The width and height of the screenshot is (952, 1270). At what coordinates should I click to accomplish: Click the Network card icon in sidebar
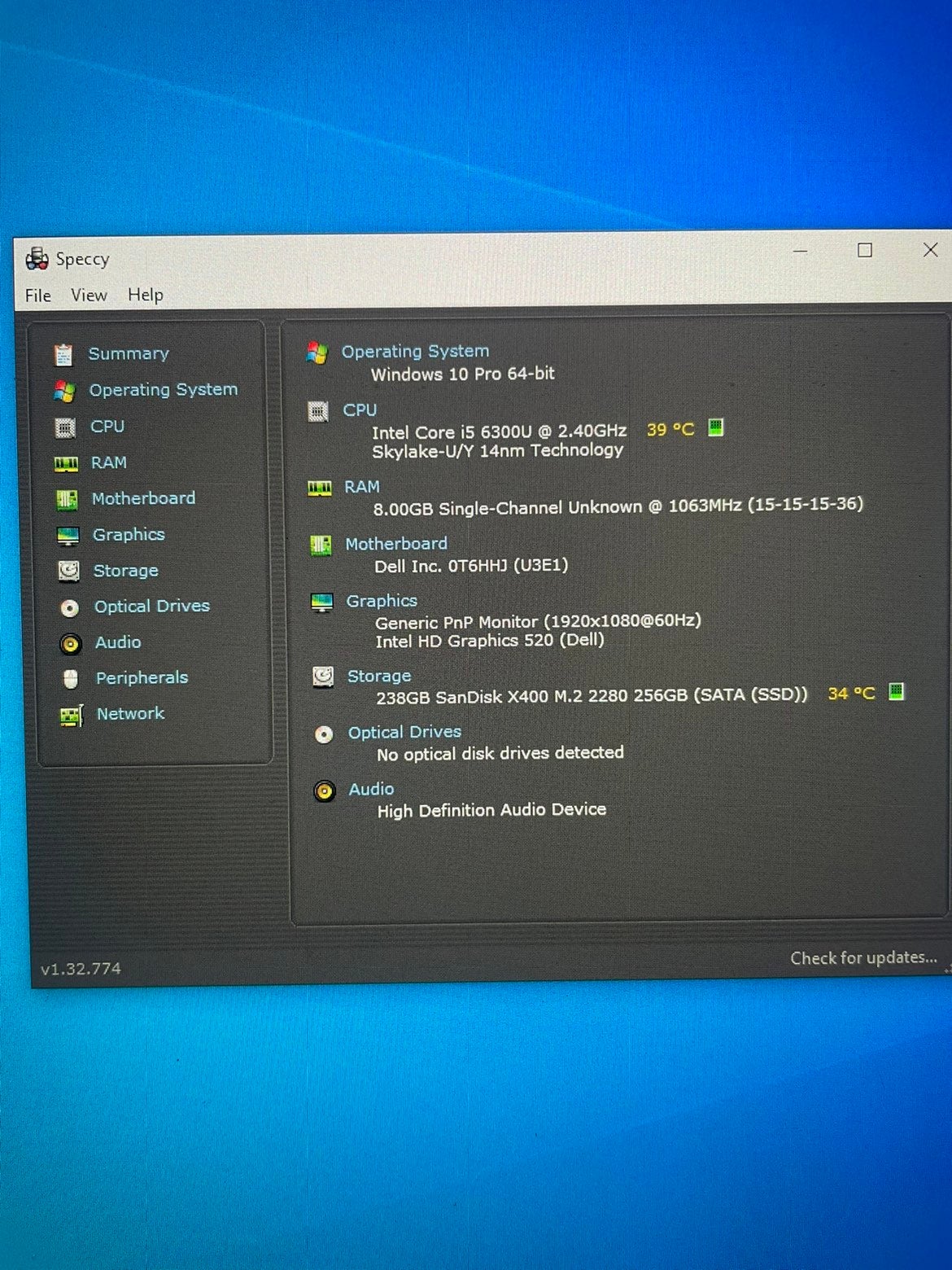click(72, 716)
